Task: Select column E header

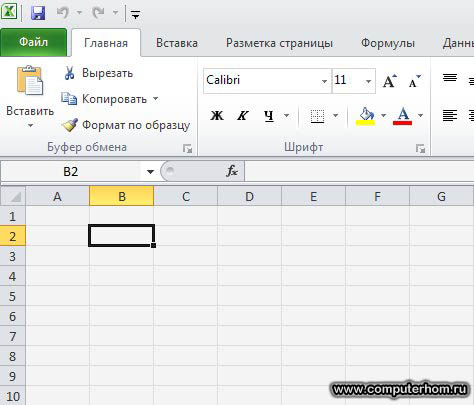Action: (313, 196)
